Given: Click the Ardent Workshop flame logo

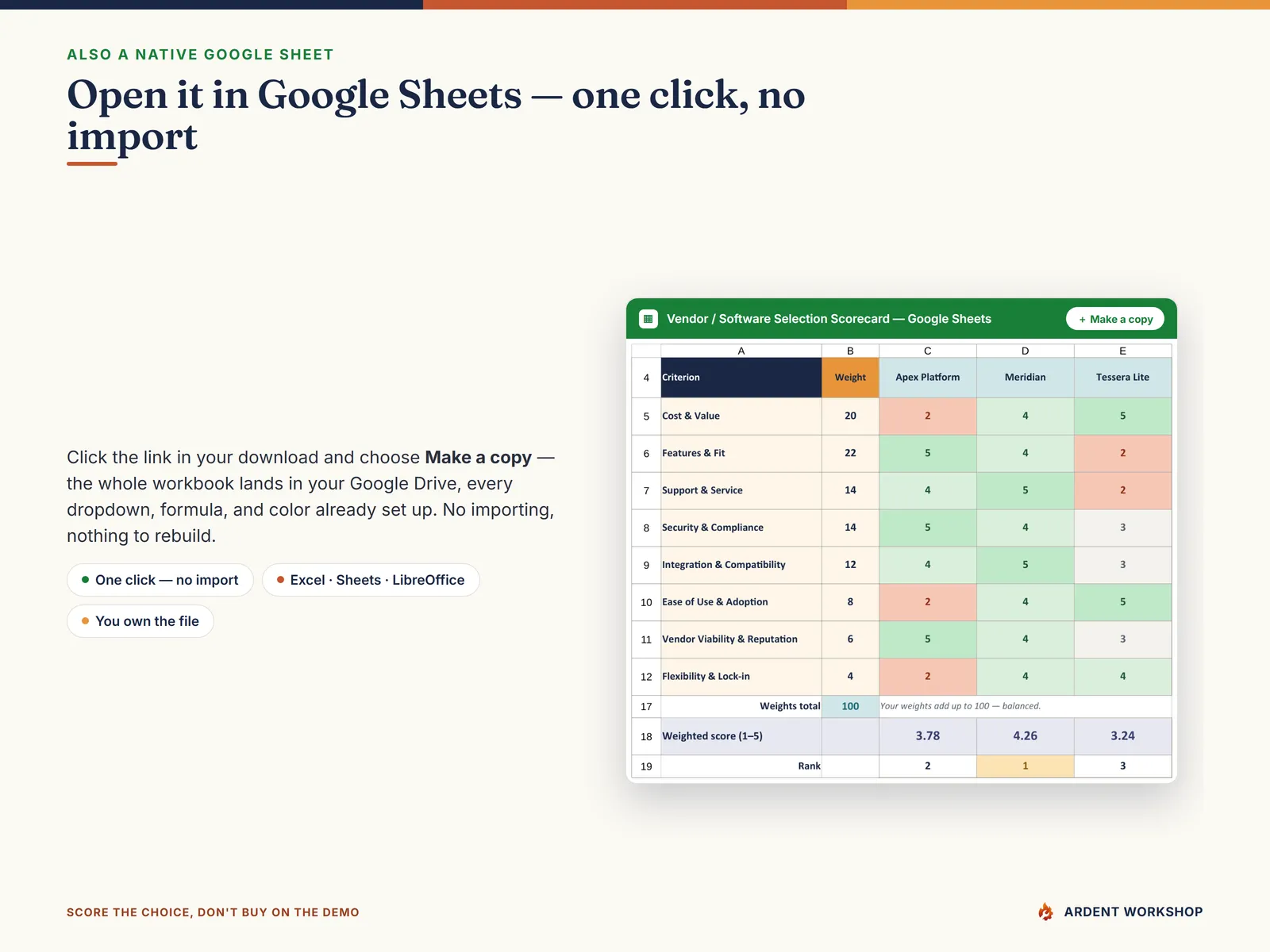Looking at the screenshot, I should (1046, 912).
